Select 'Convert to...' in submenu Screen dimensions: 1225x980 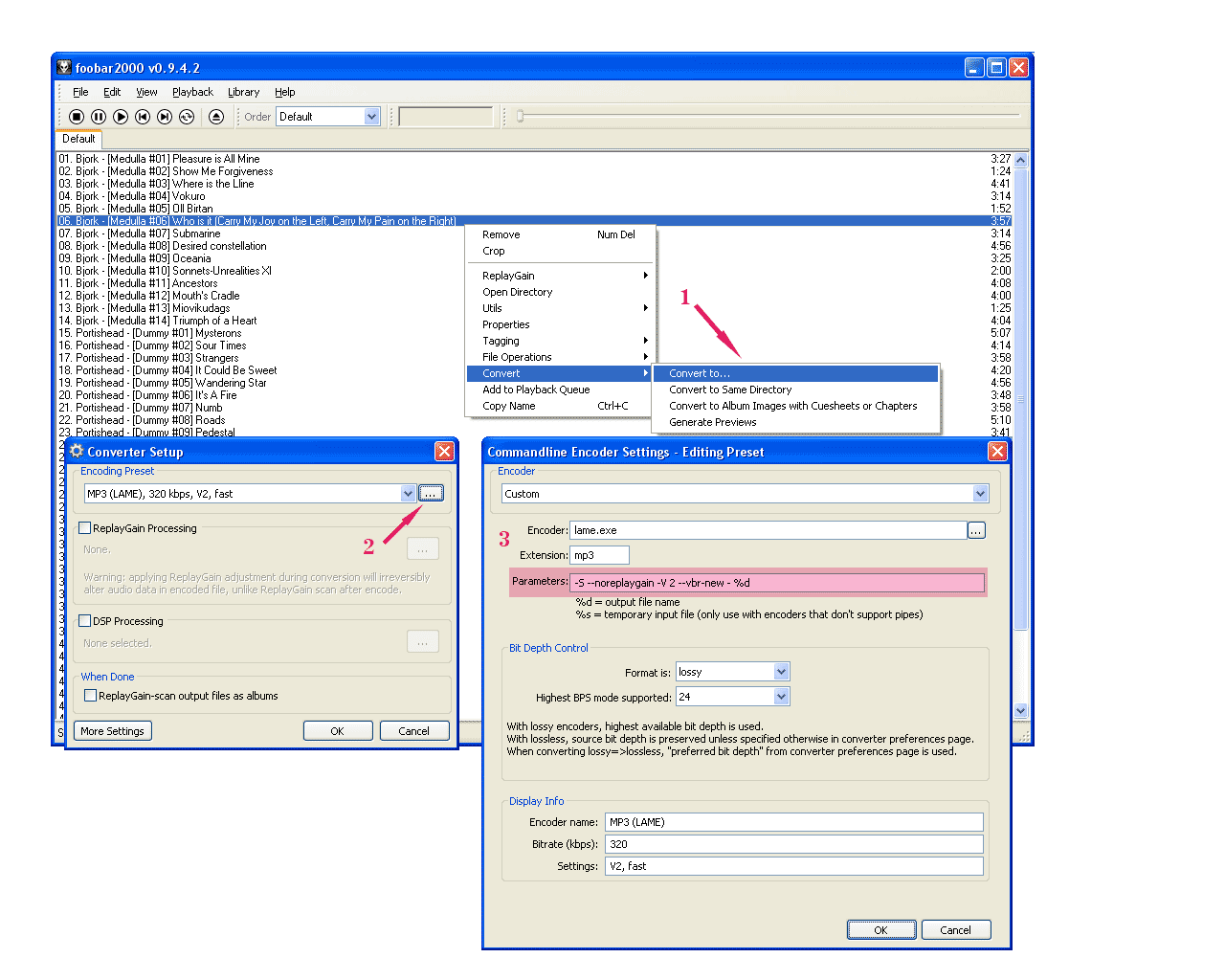tap(700, 373)
